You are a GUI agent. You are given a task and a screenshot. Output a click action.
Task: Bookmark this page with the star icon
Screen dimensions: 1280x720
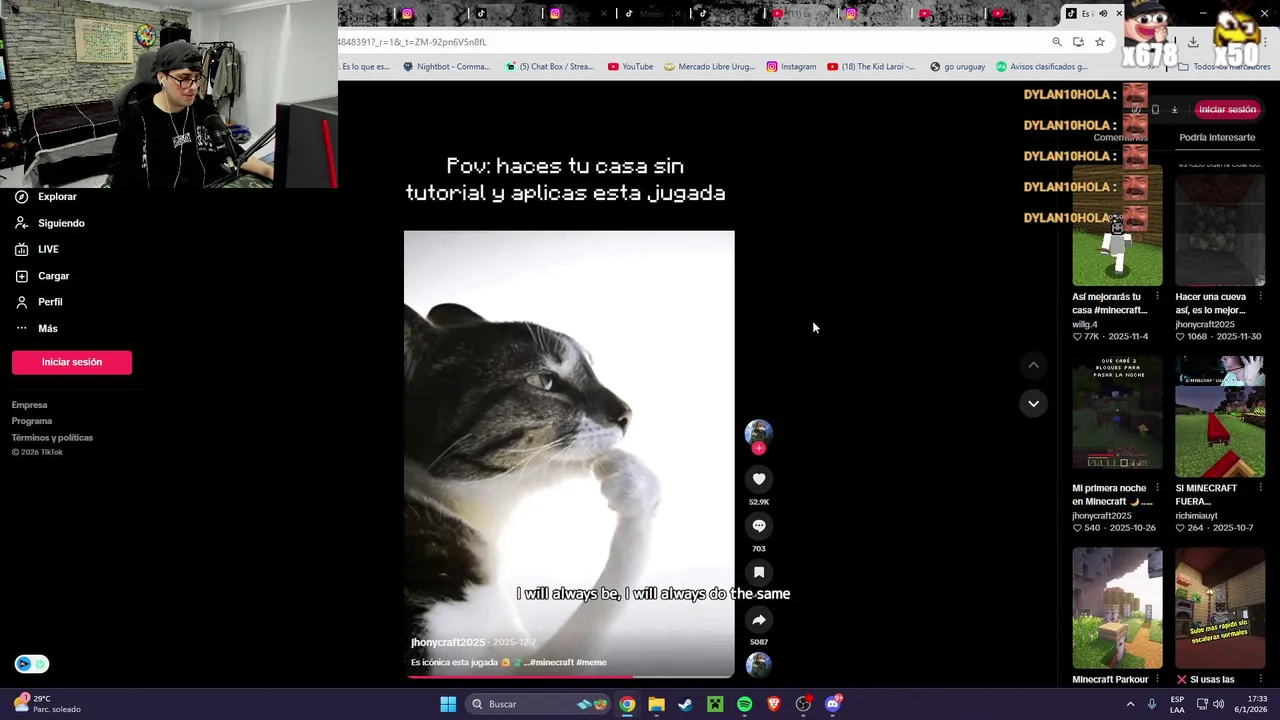click(x=1100, y=42)
